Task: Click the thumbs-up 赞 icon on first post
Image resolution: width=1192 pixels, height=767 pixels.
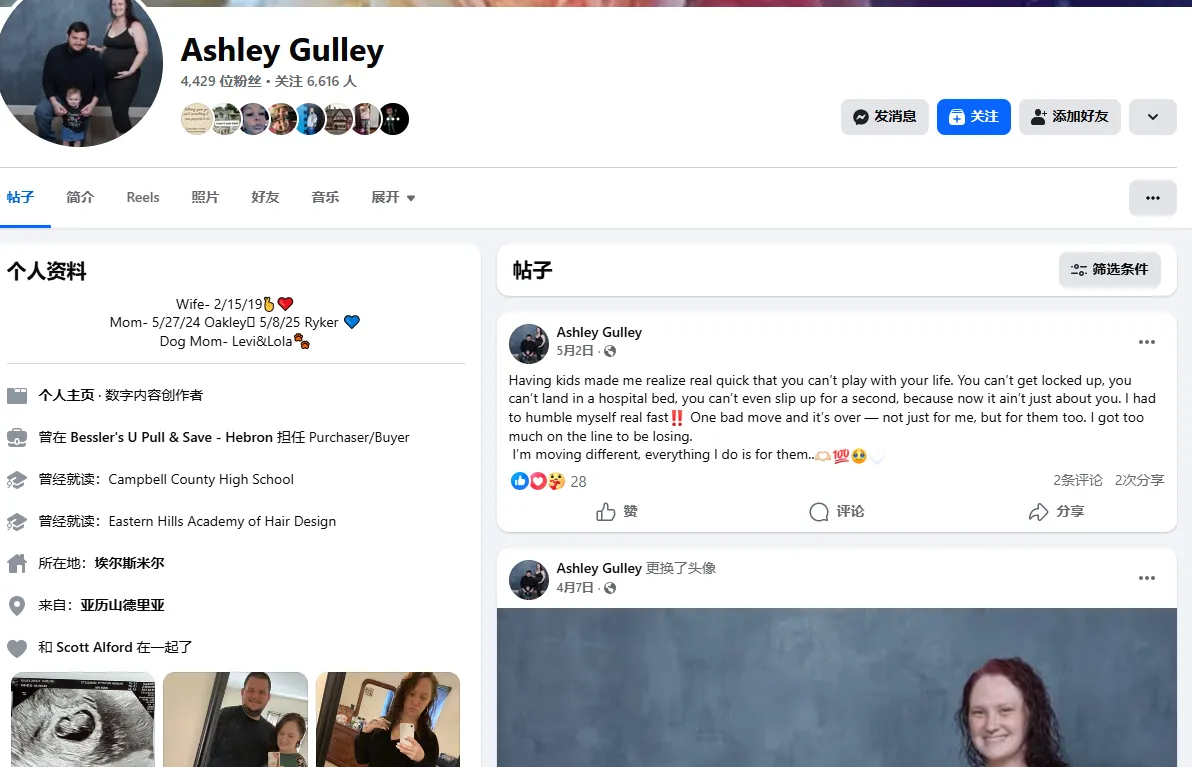Action: 605,512
